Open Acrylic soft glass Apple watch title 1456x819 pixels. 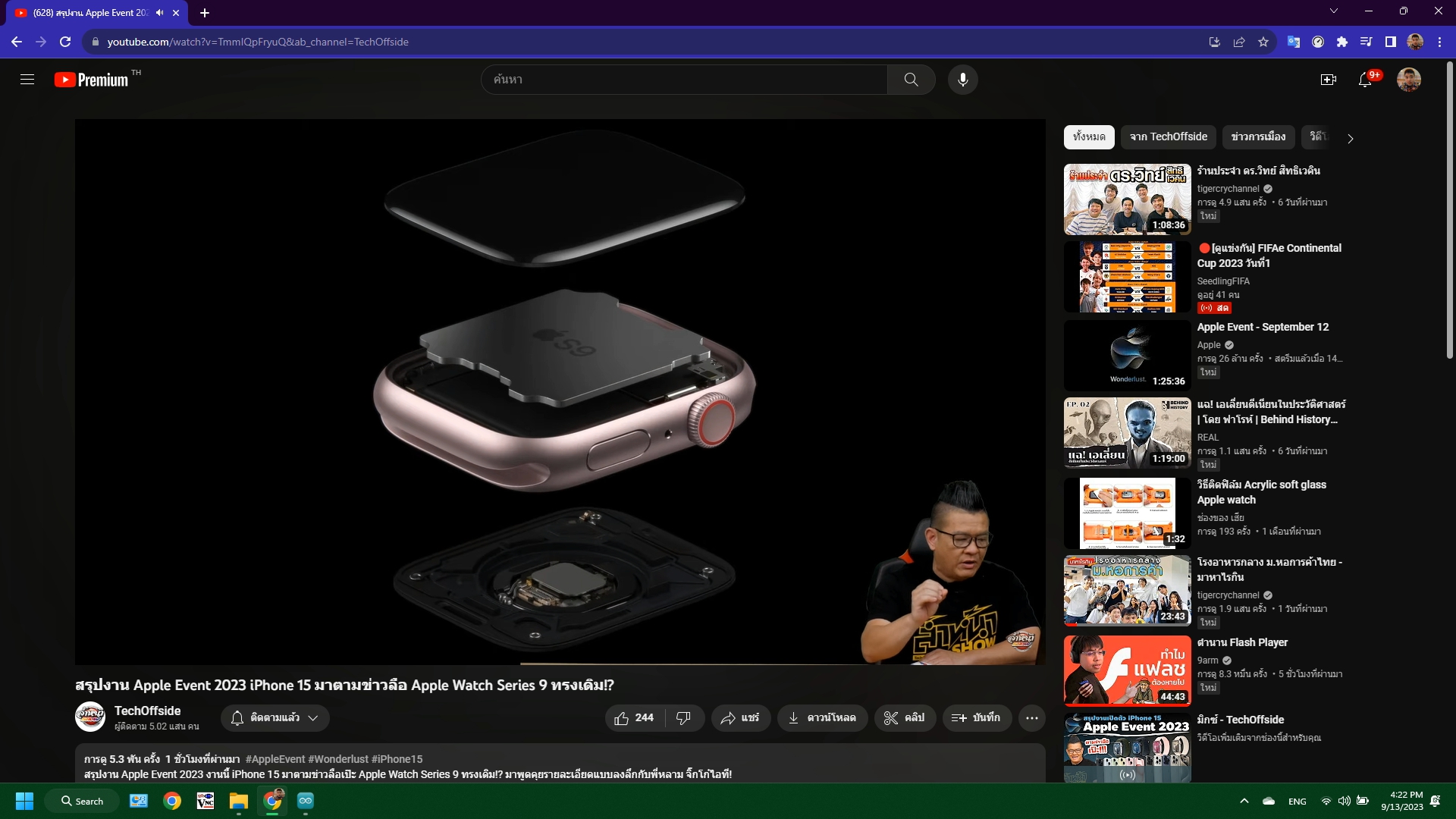1262,492
